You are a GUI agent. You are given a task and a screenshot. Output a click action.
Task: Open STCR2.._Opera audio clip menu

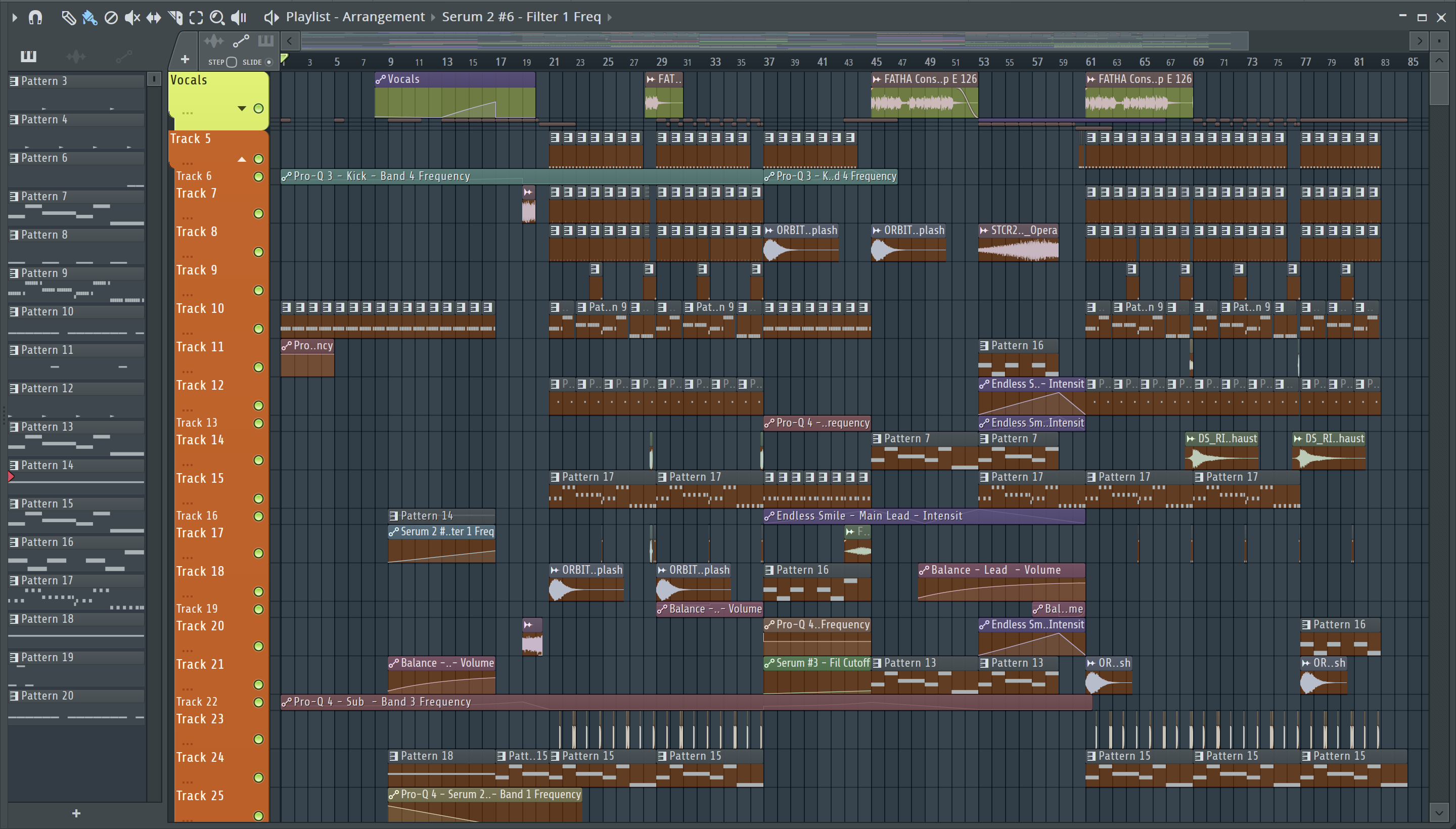[x=984, y=231]
